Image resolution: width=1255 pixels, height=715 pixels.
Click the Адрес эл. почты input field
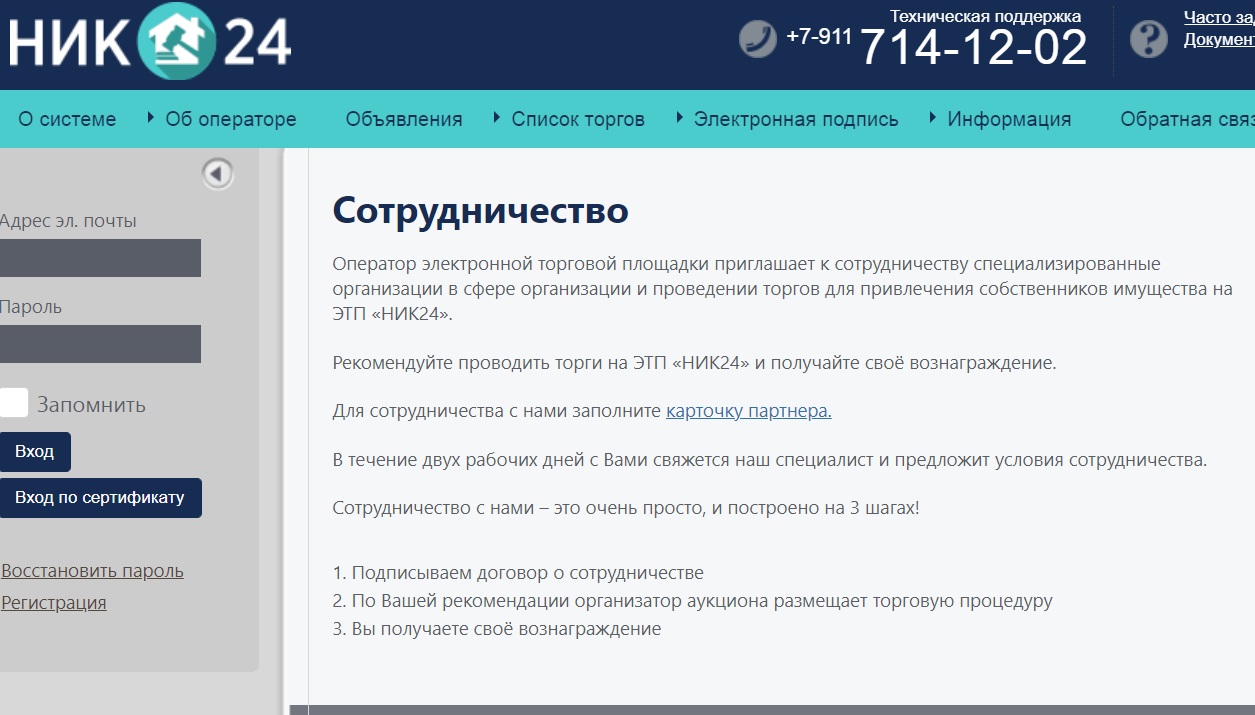click(x=98, y=258)
